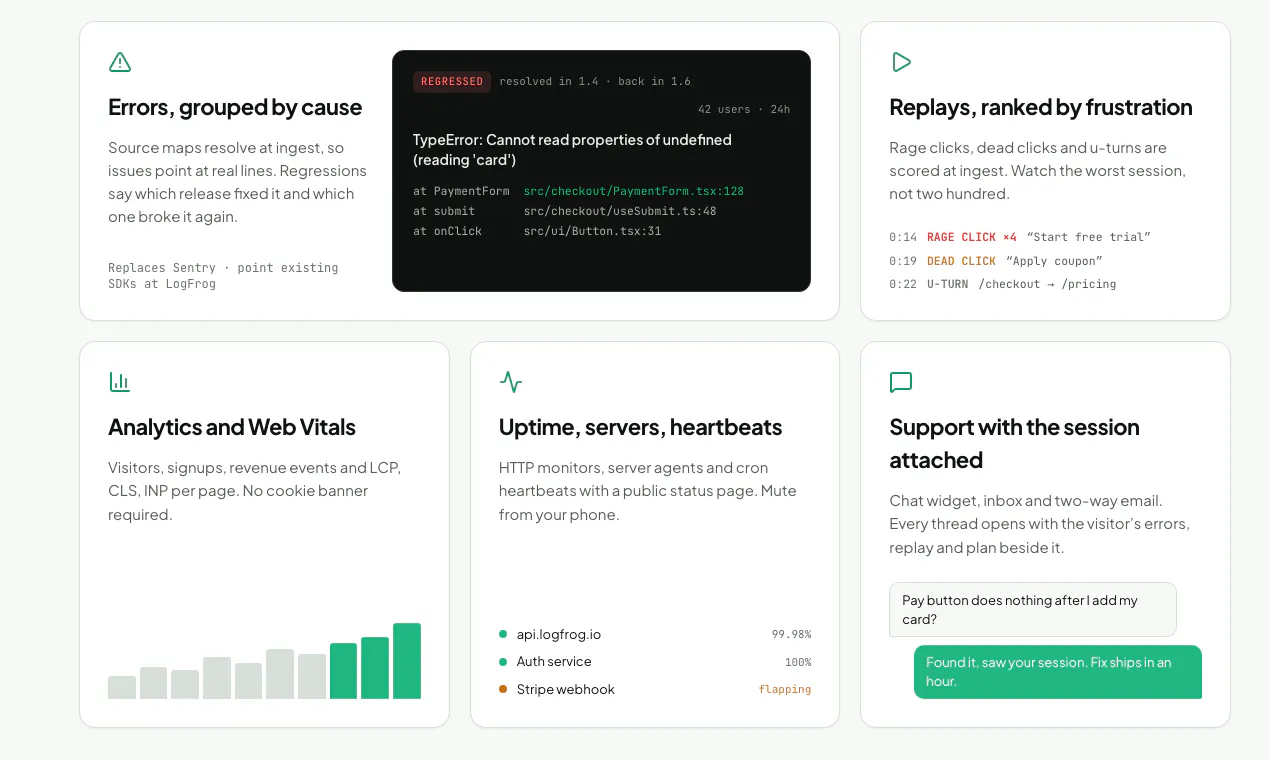Click the 100% uptime value
Screen dimensions: 1270x760
798,662
